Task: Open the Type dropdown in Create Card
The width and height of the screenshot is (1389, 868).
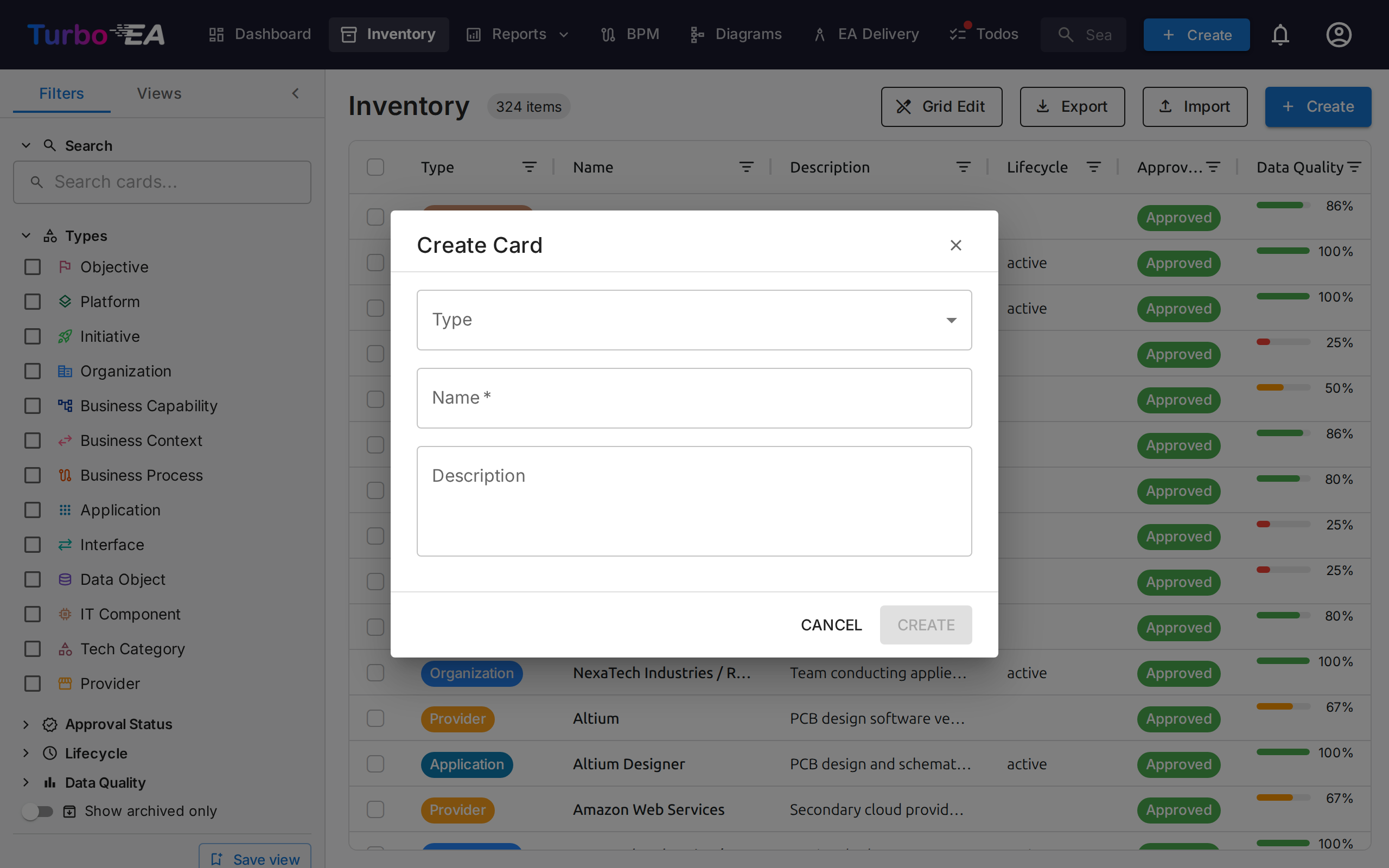Action: tap(694, 320)
